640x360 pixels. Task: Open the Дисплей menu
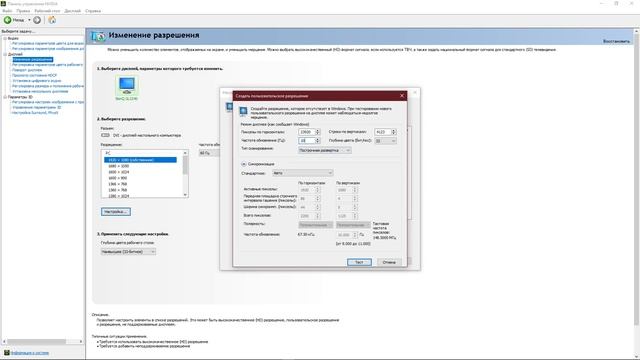pos(73,11)
